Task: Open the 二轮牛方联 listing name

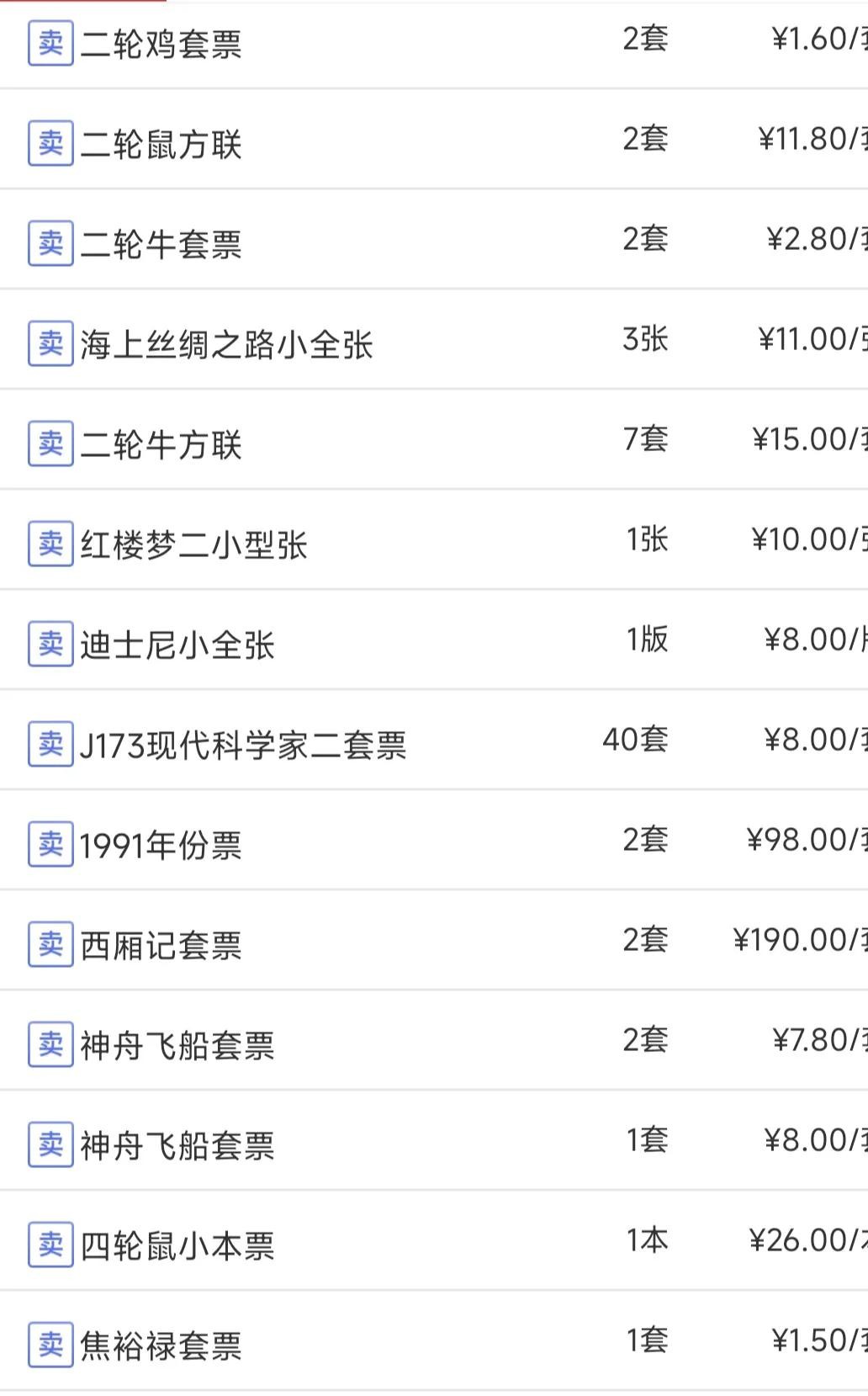Action: [161, 444]
